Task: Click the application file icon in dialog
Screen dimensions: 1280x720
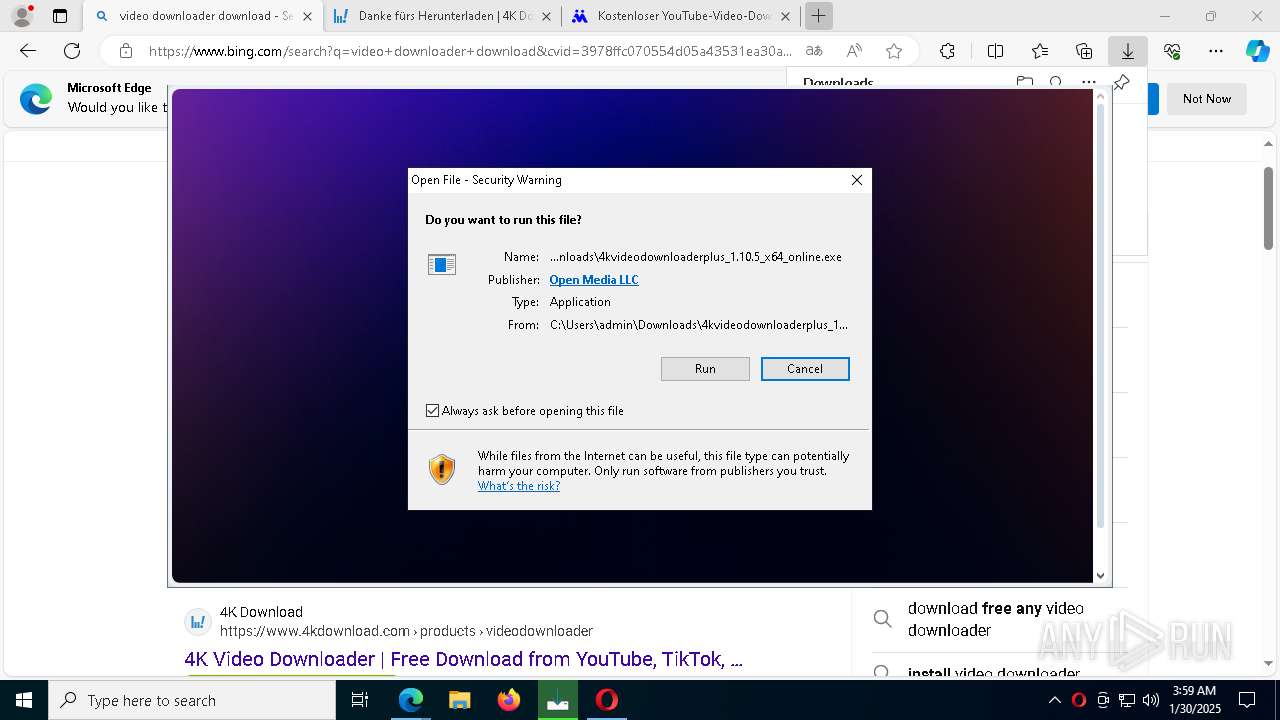Action: click(442, 264)
